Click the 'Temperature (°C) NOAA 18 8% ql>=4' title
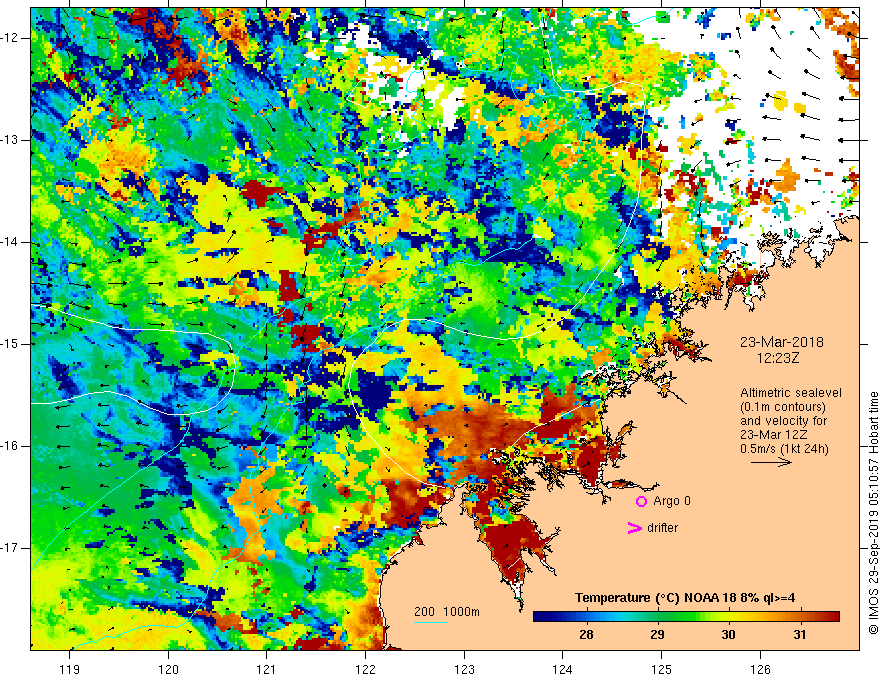880x680 pixels. click(x=685, y=598)
